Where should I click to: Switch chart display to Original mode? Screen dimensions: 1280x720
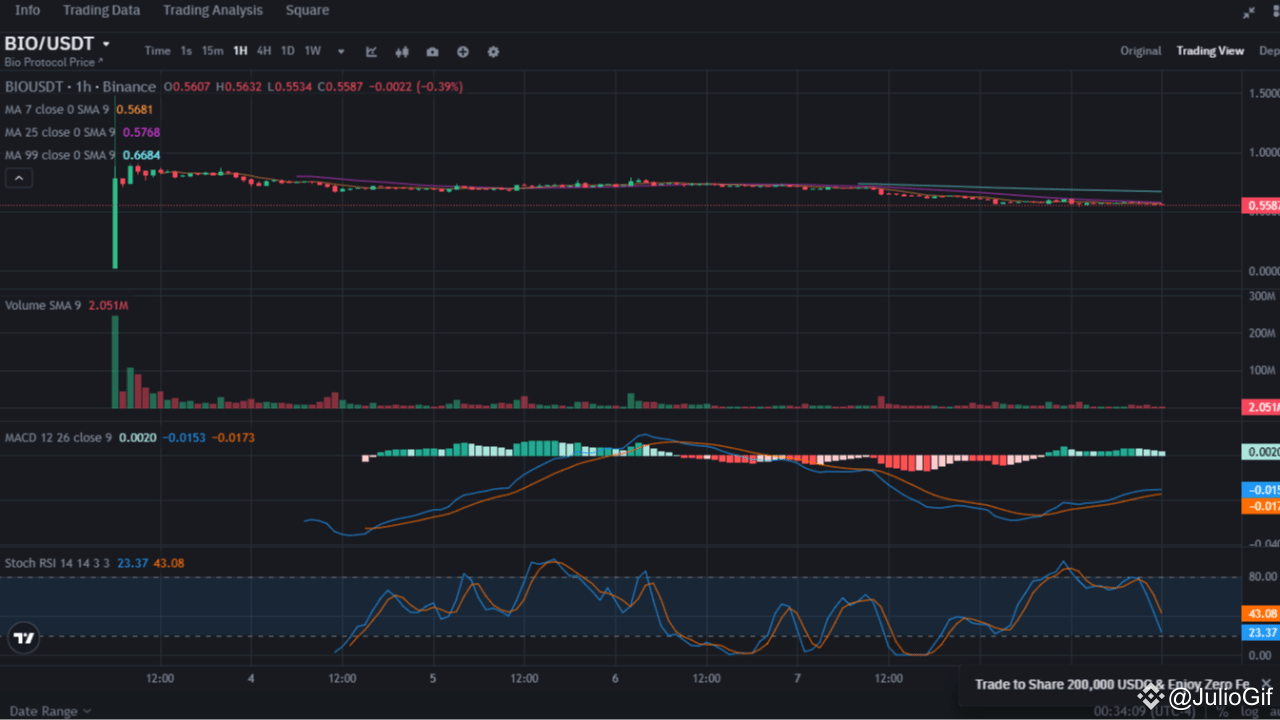pyautogui.click(x=1140, y=50)
